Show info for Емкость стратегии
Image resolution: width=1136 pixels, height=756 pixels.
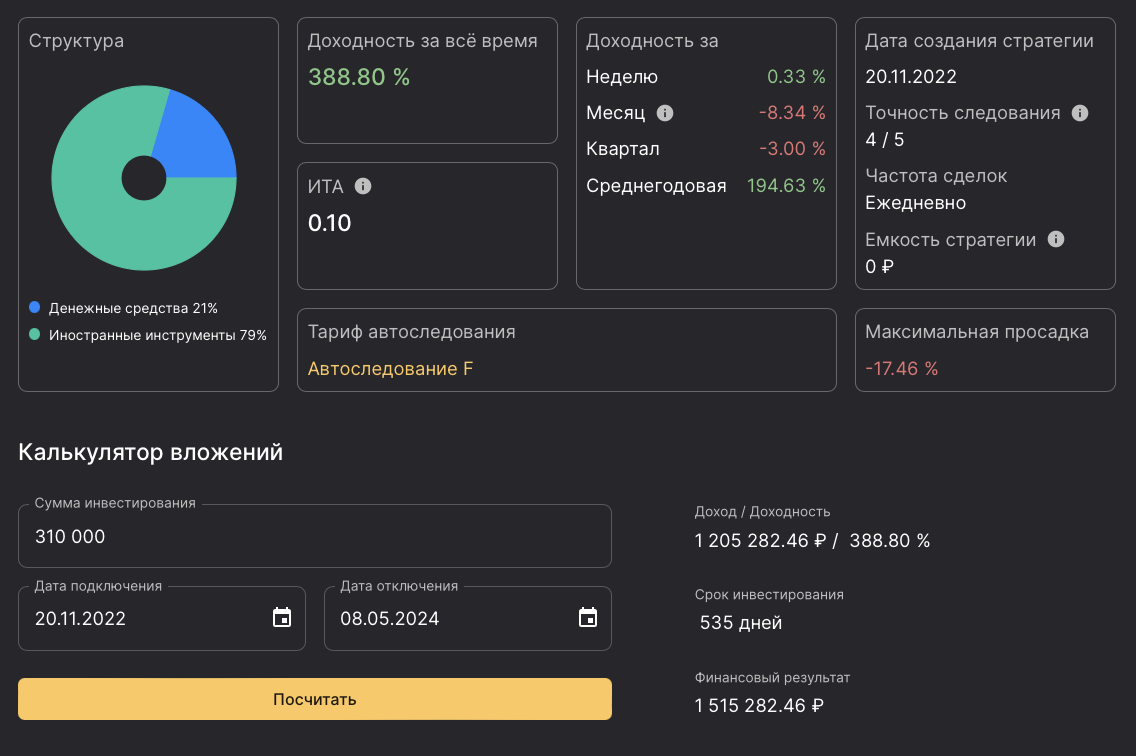(1056, 239)
